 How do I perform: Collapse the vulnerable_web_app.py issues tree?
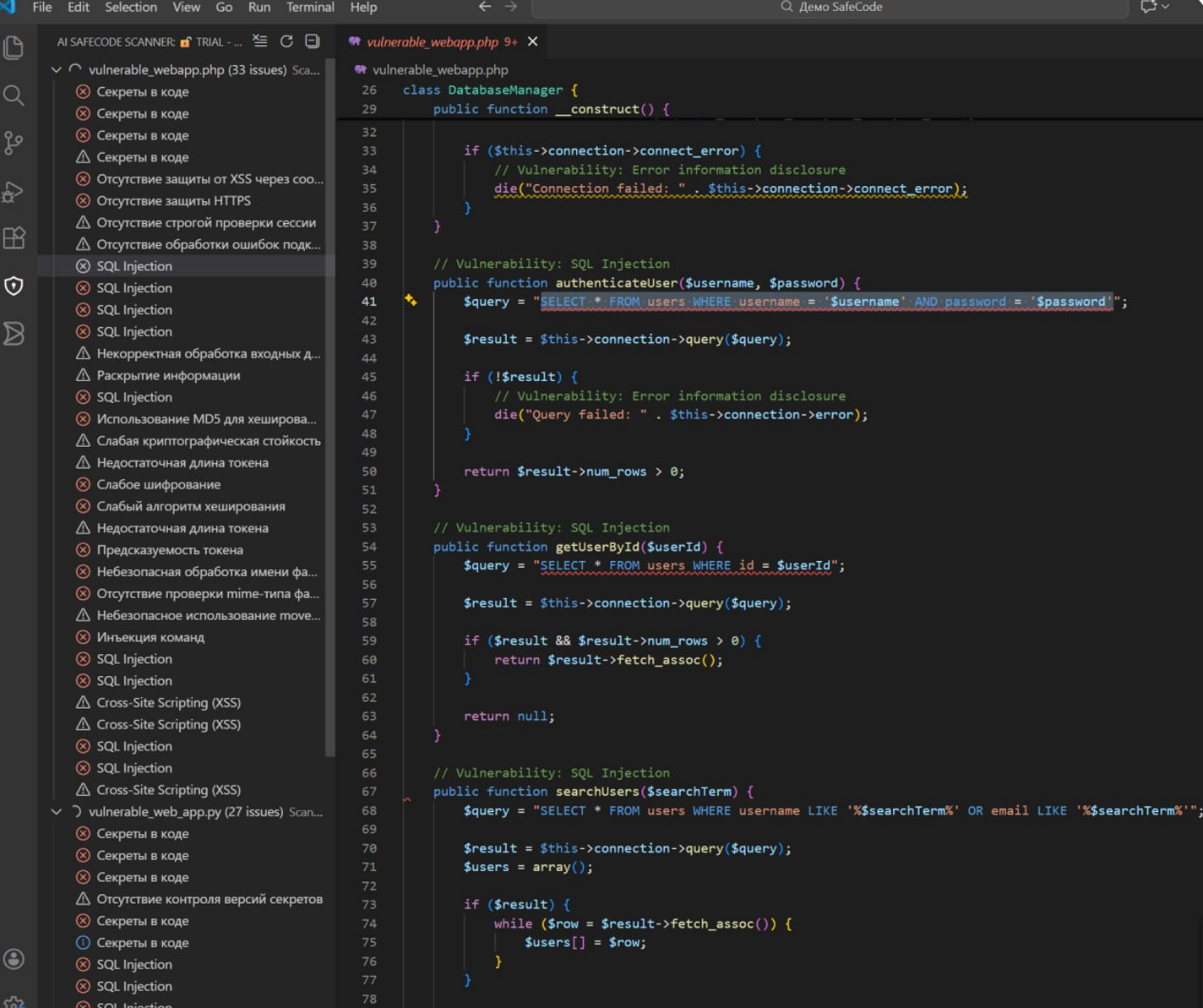[57, 812]
